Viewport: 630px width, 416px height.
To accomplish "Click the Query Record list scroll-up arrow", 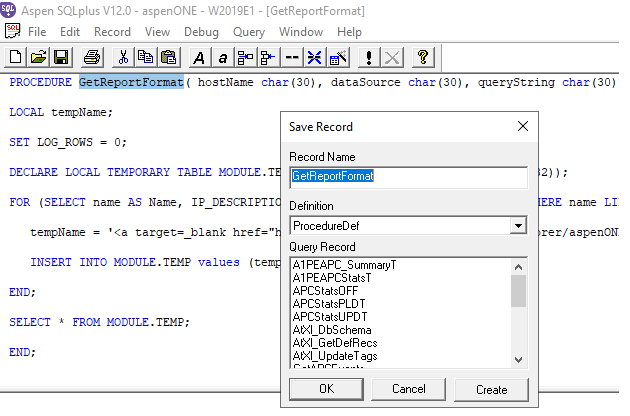I will (518, 267).
